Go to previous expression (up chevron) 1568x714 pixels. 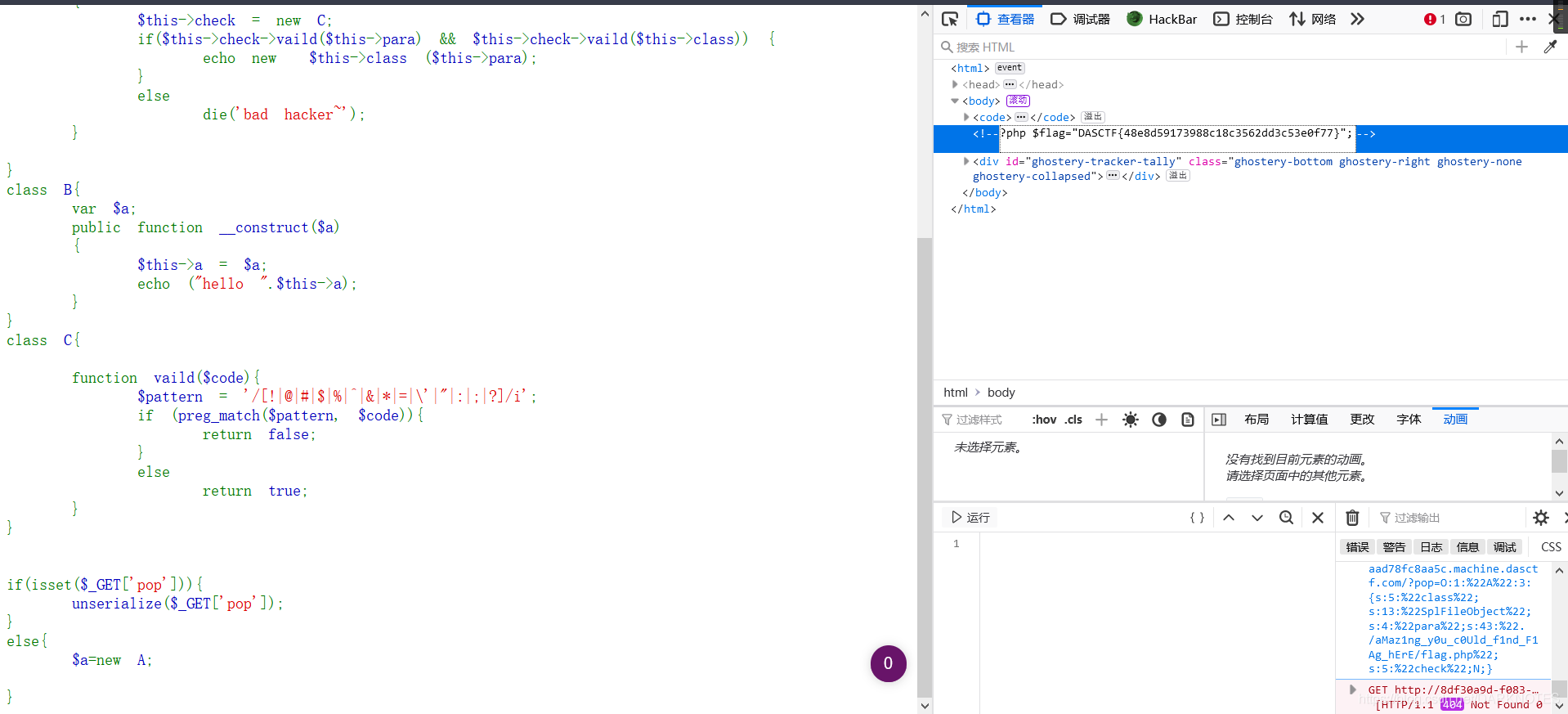(x=1229, y=518)
